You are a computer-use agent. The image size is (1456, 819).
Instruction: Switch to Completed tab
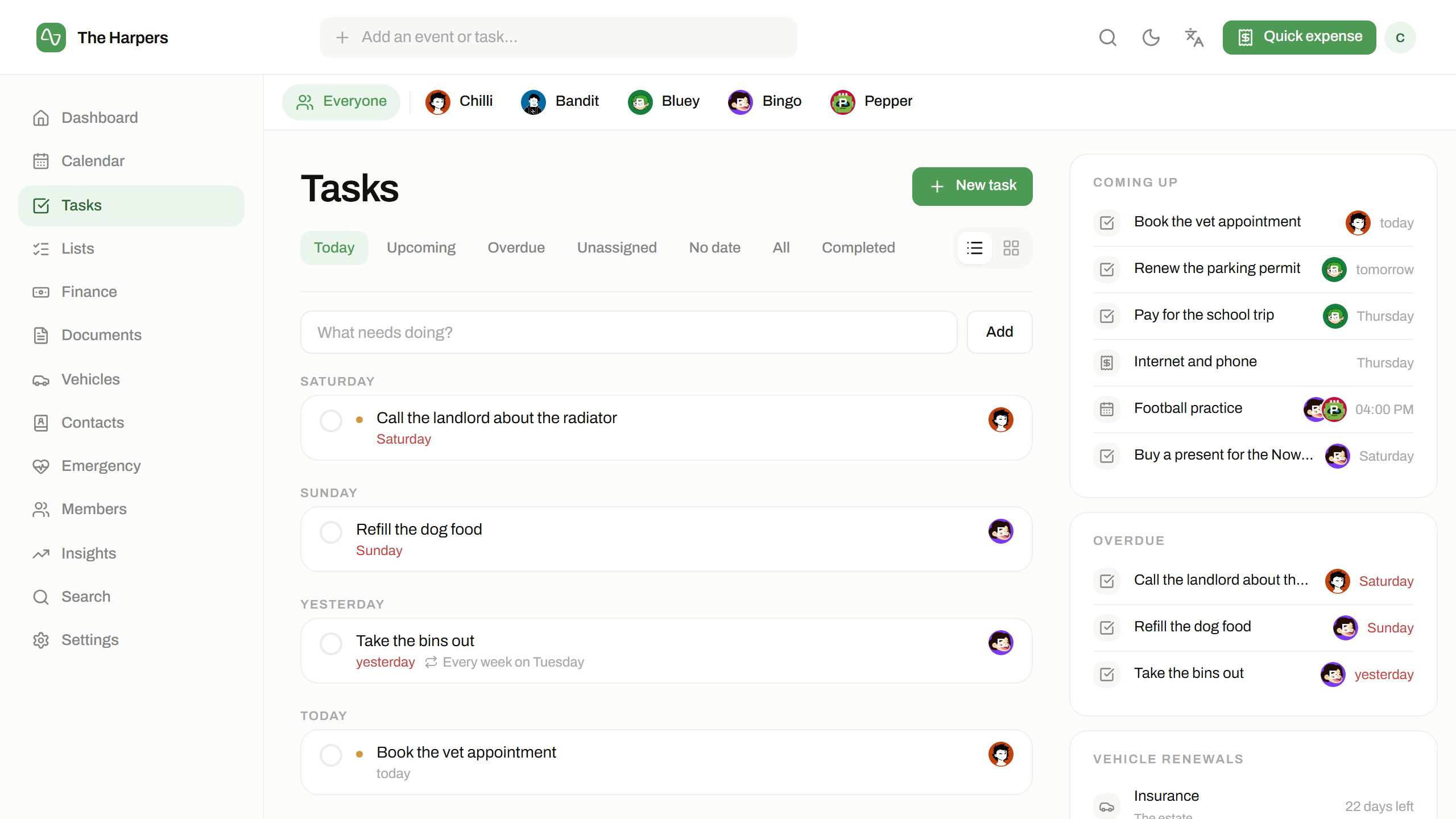858,248
